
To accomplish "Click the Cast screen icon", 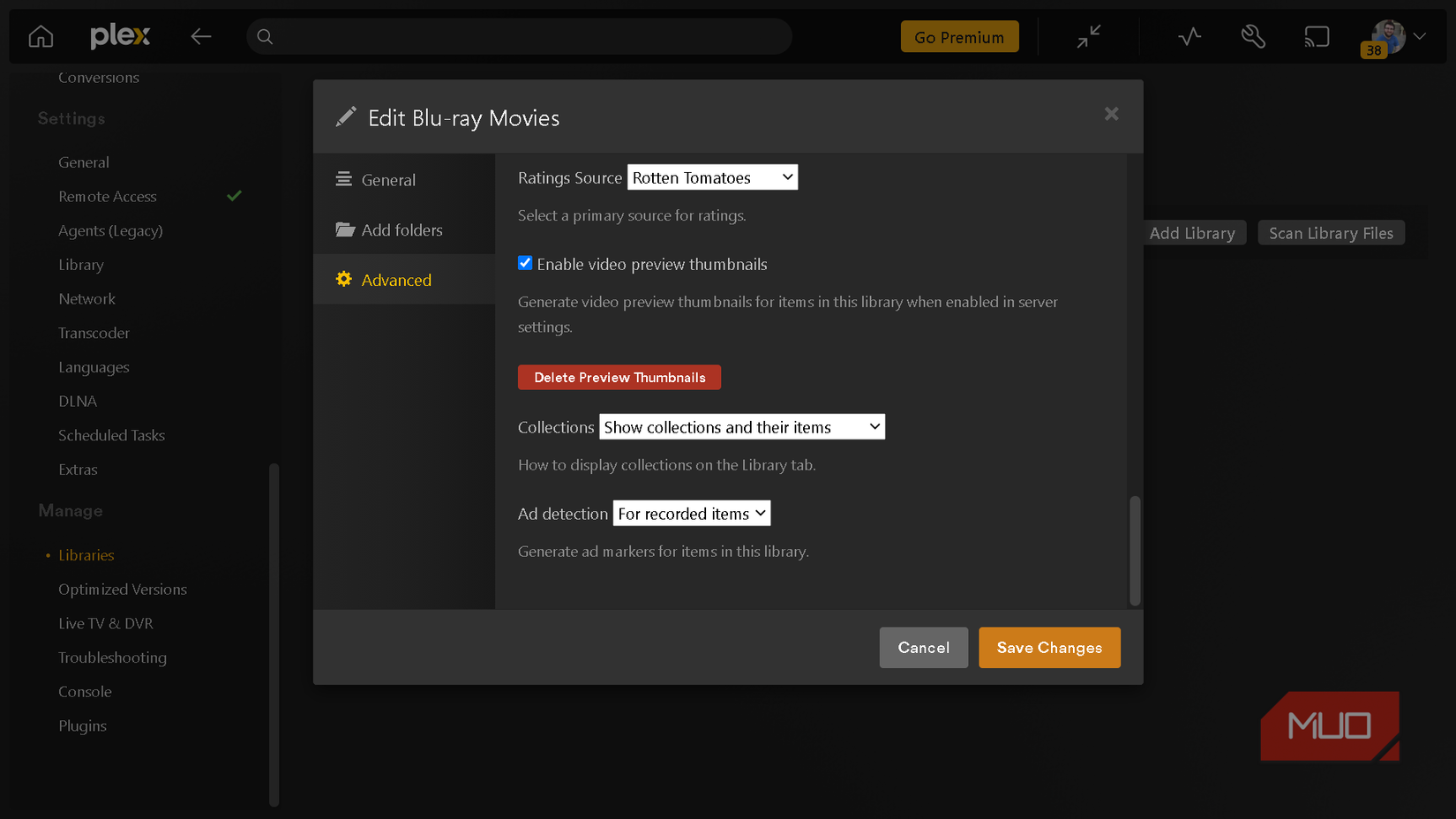I will 1317,37.
